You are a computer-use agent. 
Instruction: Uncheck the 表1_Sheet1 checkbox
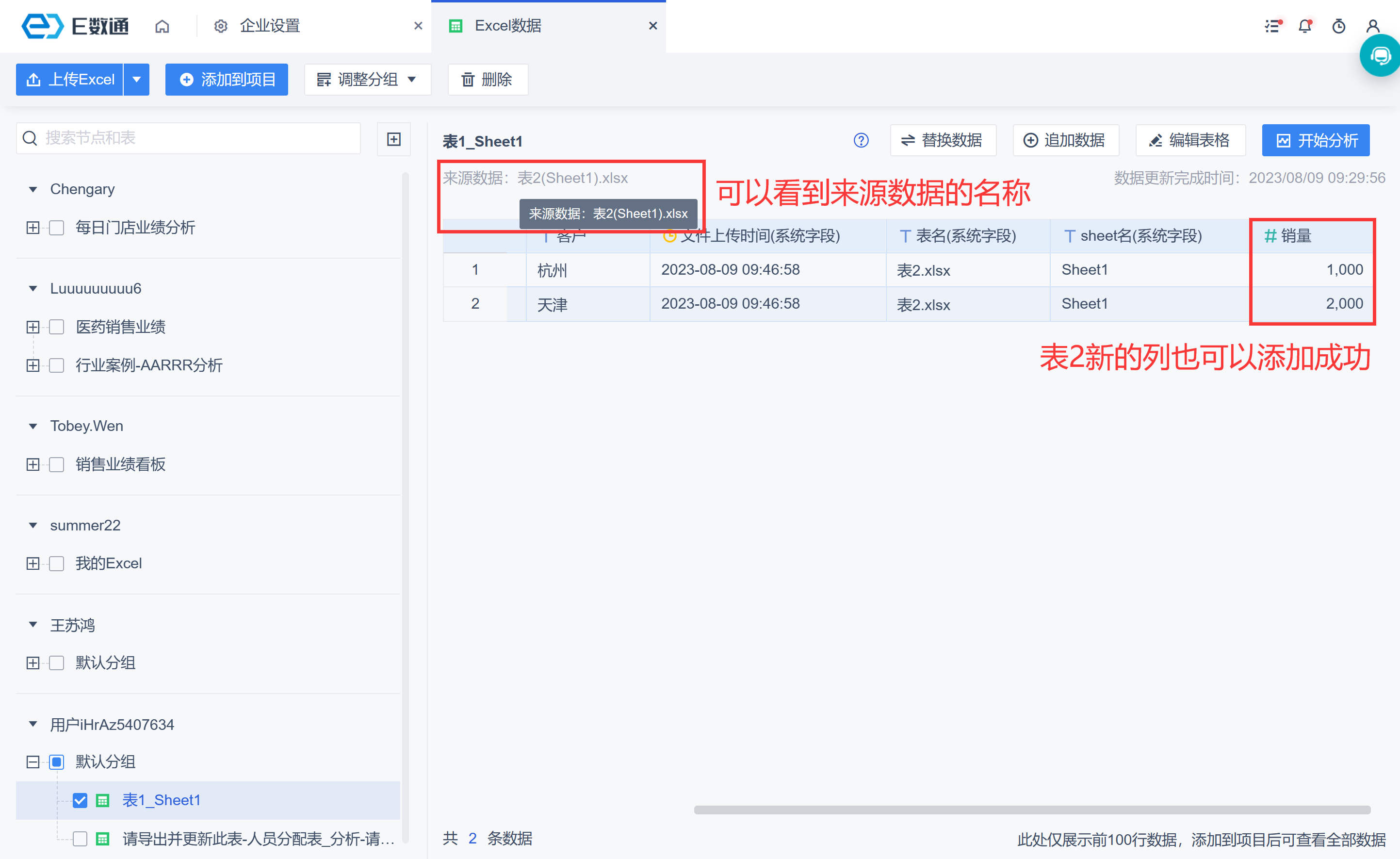coord(80,800)
